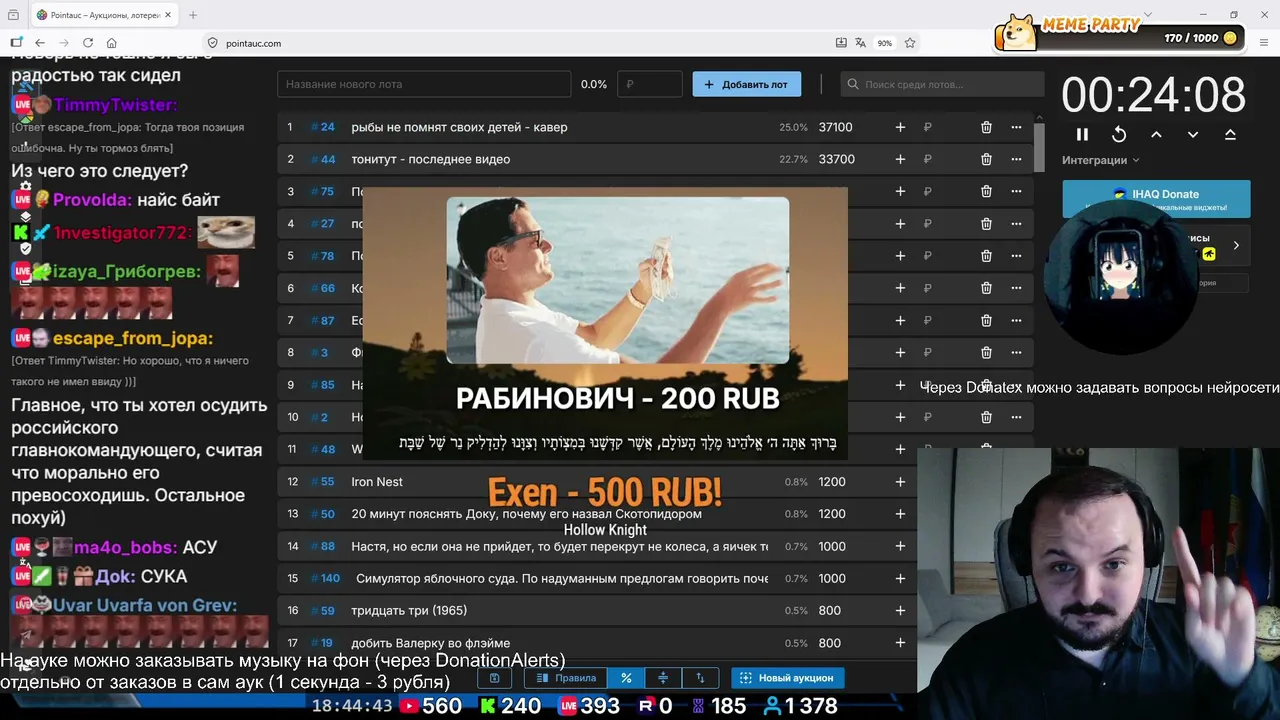Select lot name рыбы не помнят своих детей
Image resolution: width=1280 pixels, height=720 pixels.
[459, 127]
